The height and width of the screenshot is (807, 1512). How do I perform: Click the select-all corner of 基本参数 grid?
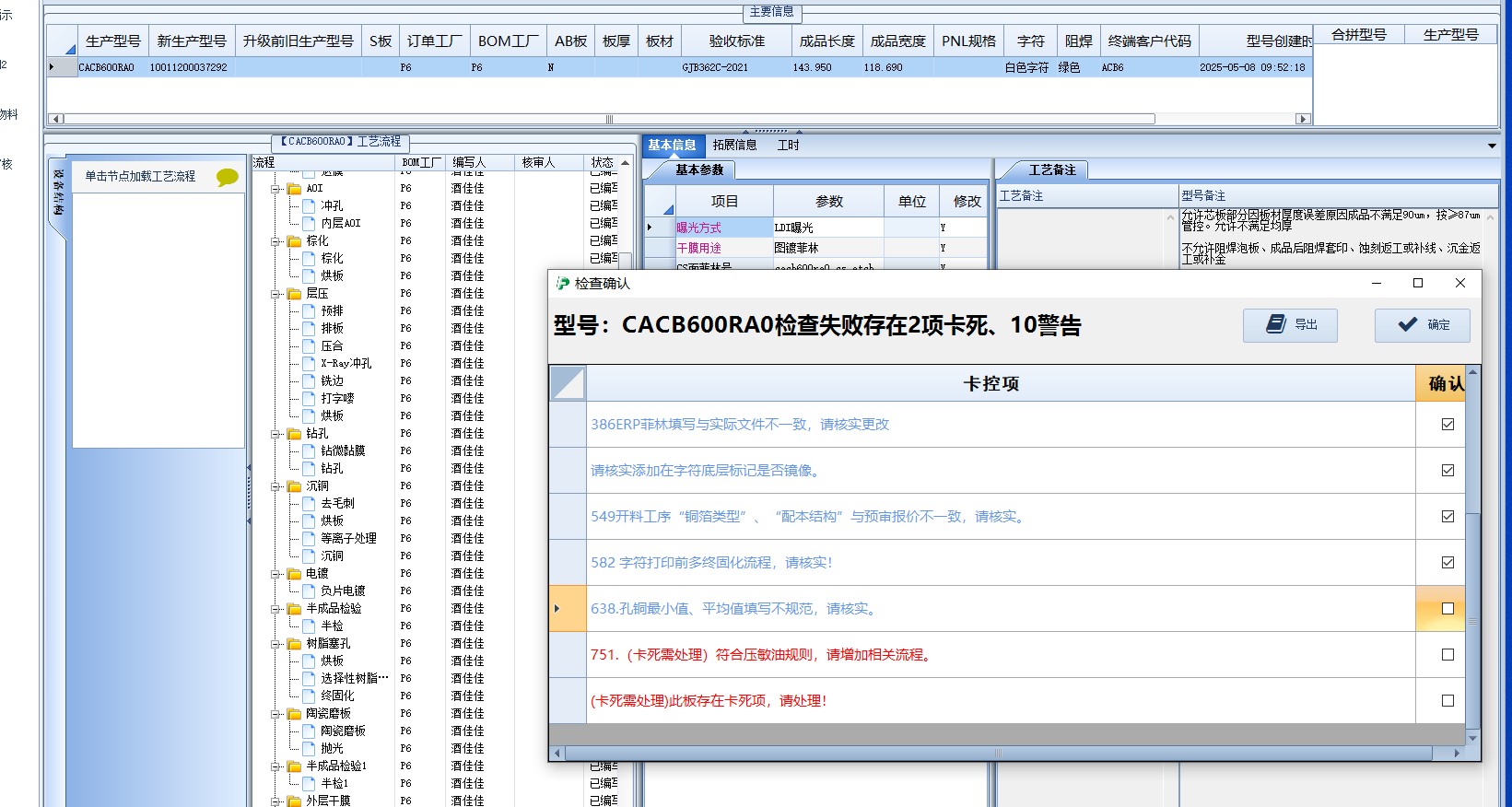660,201
